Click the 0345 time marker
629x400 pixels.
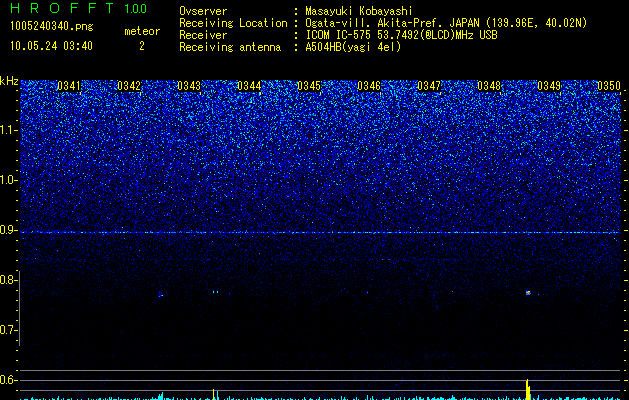pos(309,86)
